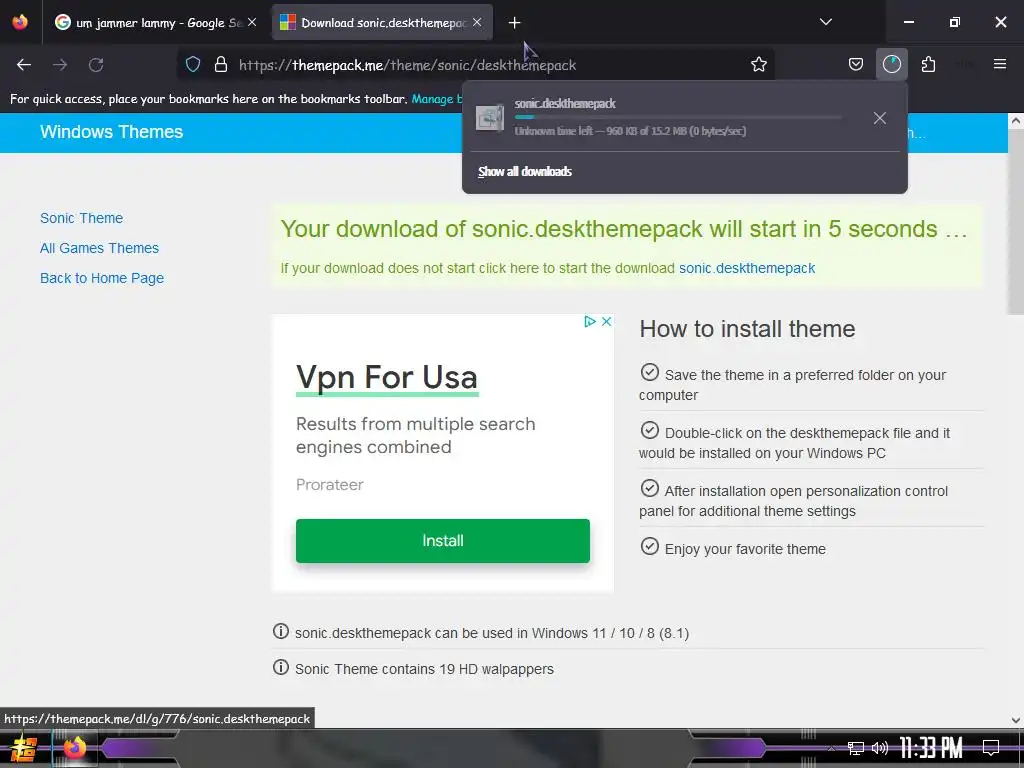Click 'After installation open personalization' step

(x=793, y=501)
